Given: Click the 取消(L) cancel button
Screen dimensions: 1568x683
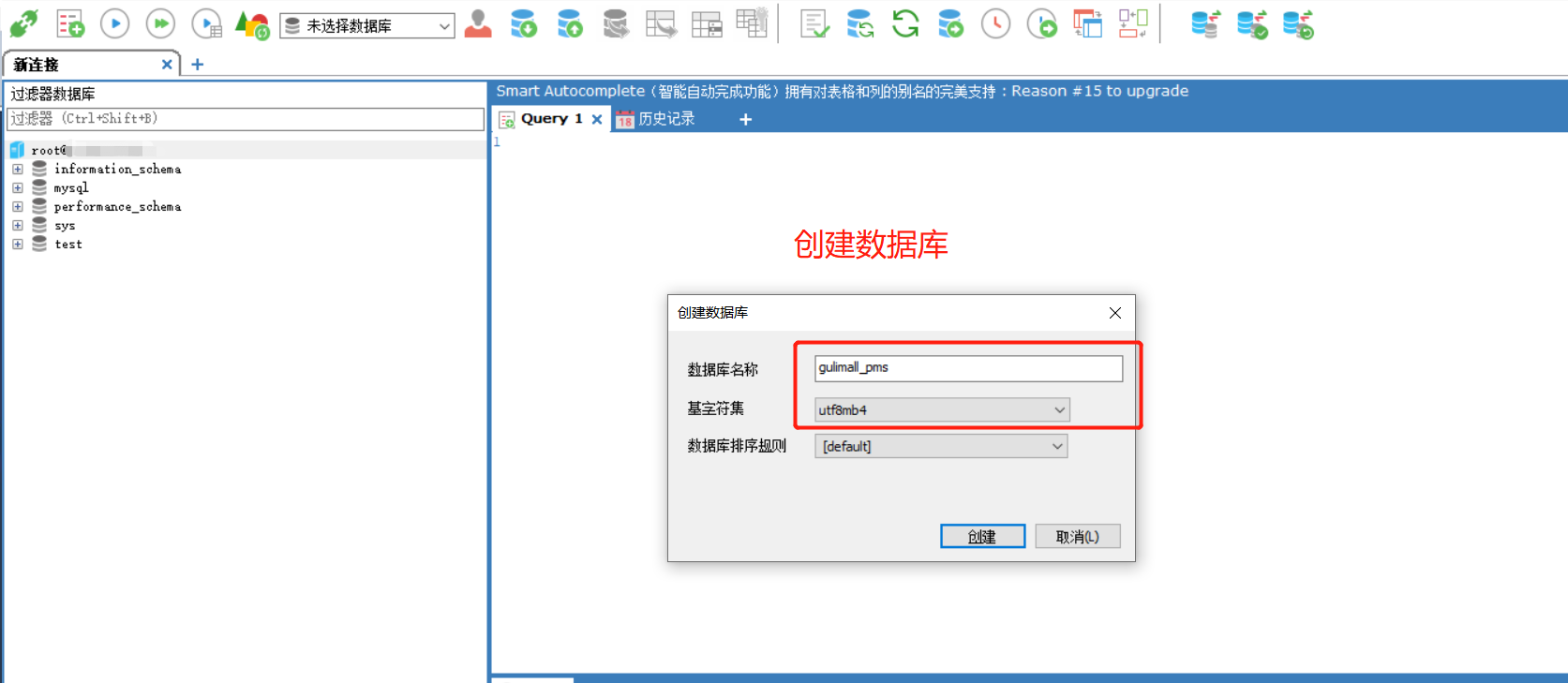Looking at the screenshot, I should tap(1078, 537).
